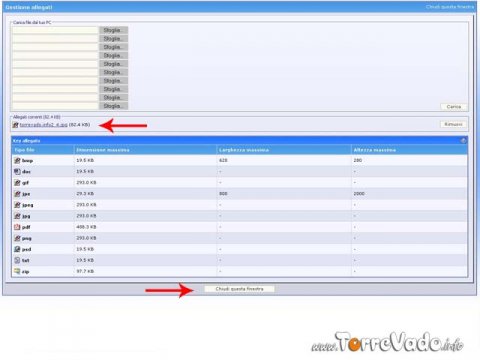Click the 488.3 KB size in pdf row
The width and height of the screenshot is (480, 360).
point(86,227)
